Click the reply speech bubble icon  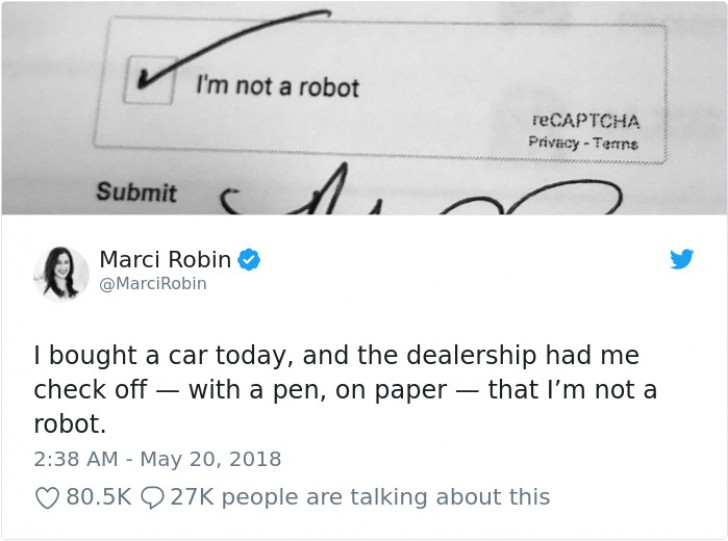152,498
